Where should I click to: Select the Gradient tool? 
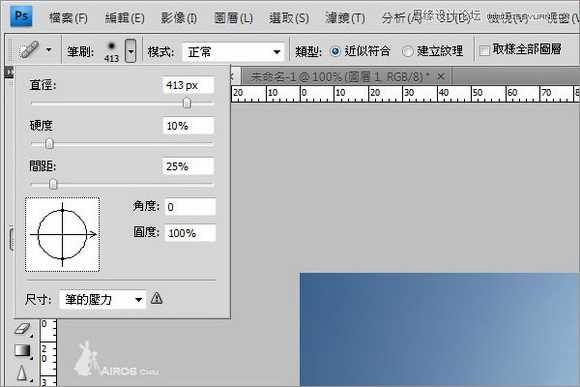click(x=23, y=350)
